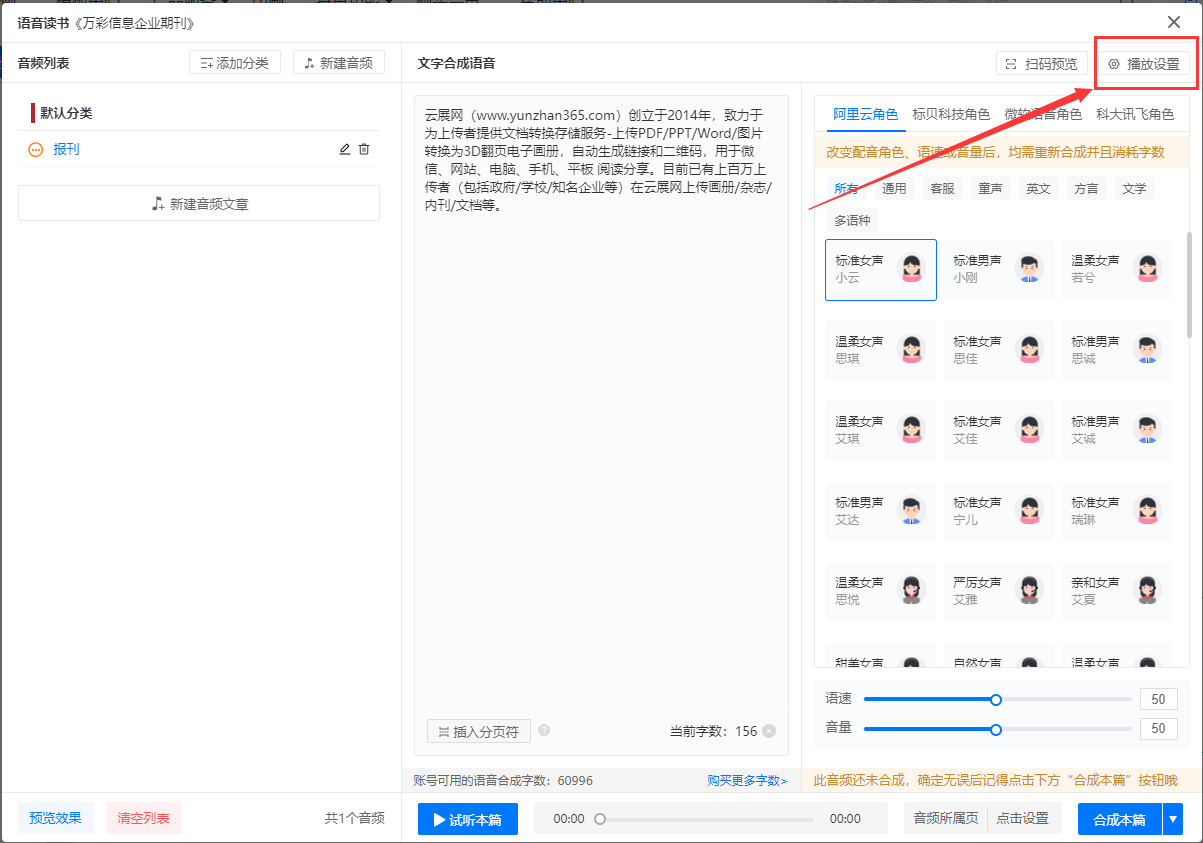Open 播放设置 gear settings

pyautogui.click(x=1143, y=64)
